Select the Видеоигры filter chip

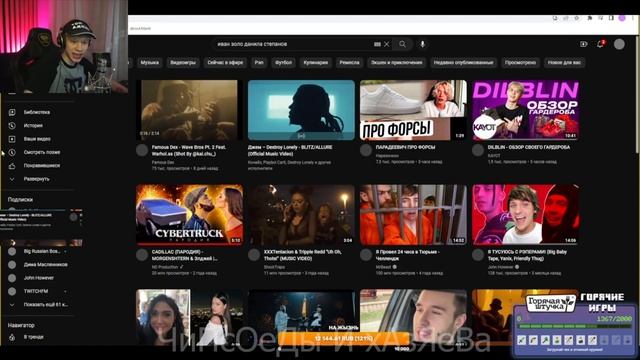(x=183, y=63)
